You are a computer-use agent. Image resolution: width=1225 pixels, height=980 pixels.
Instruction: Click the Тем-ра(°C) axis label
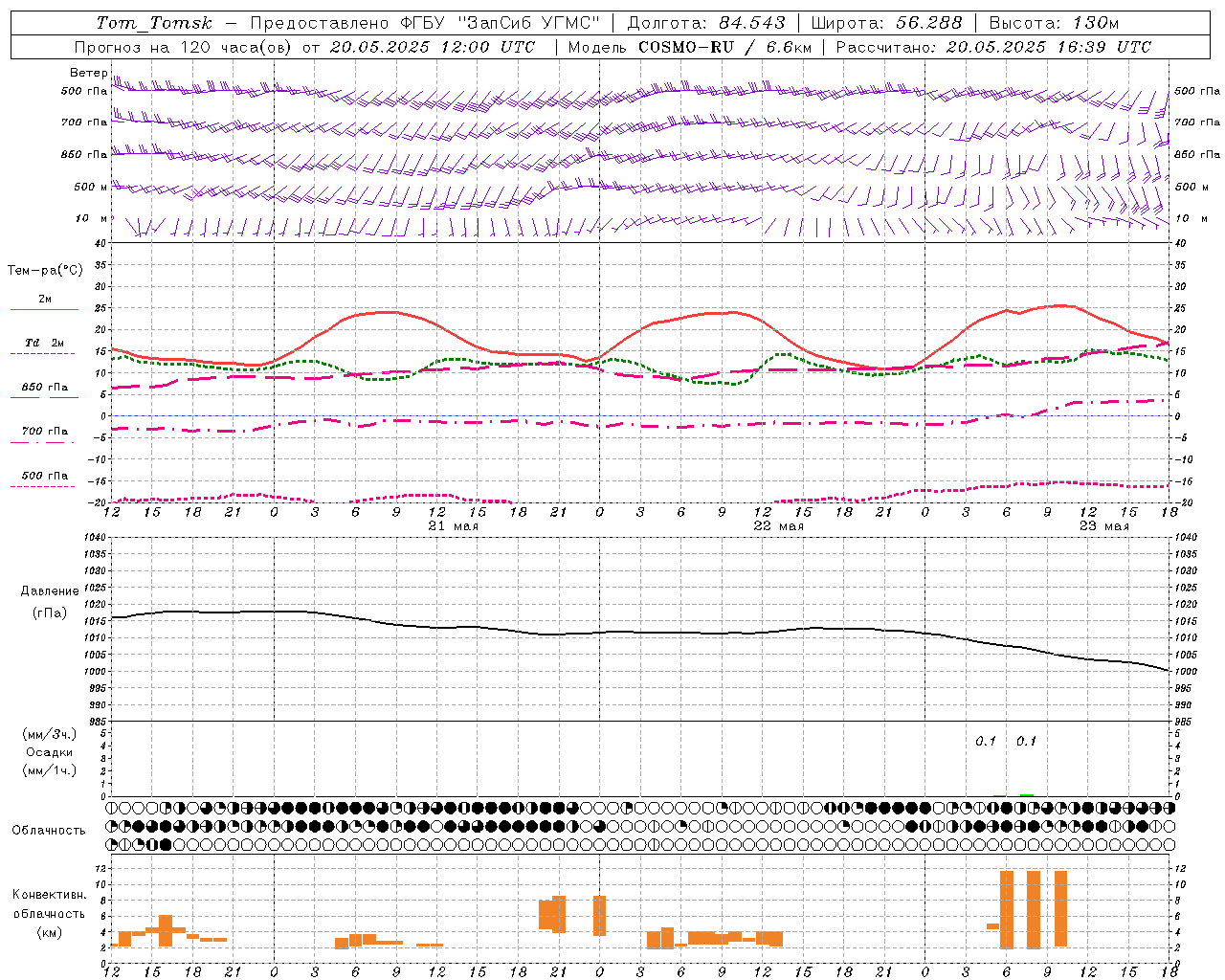(45, 271)
